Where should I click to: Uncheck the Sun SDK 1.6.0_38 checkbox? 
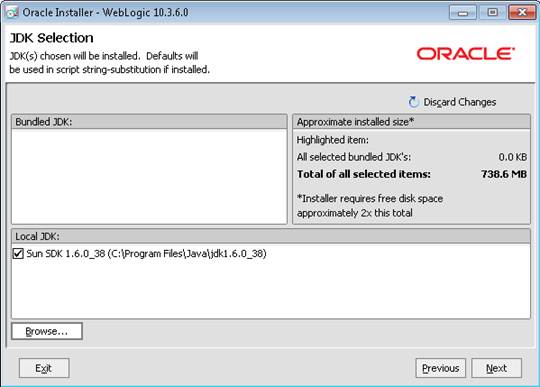[x=18, y=254]
